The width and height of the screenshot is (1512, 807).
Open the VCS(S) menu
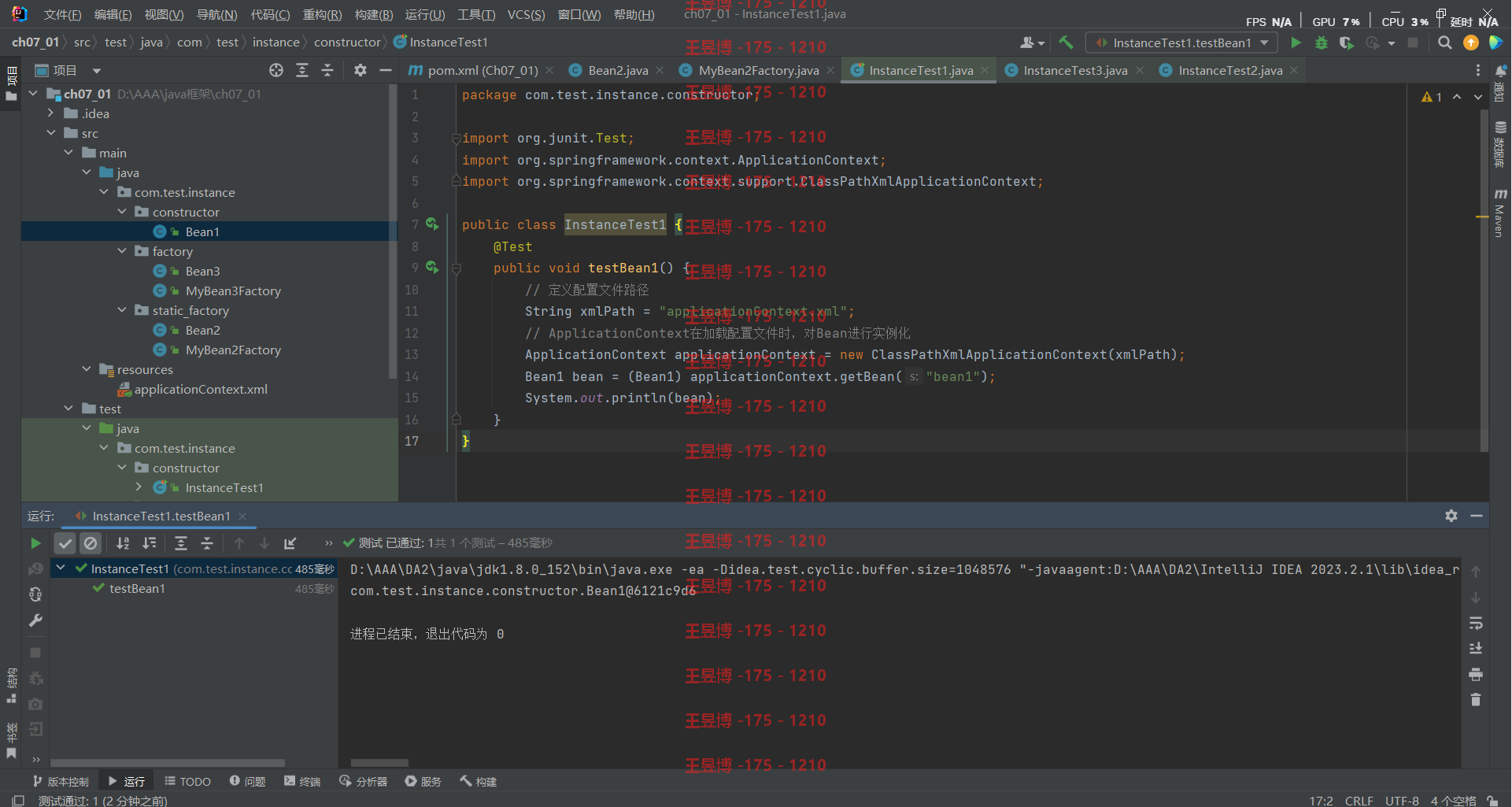(526, 15)
